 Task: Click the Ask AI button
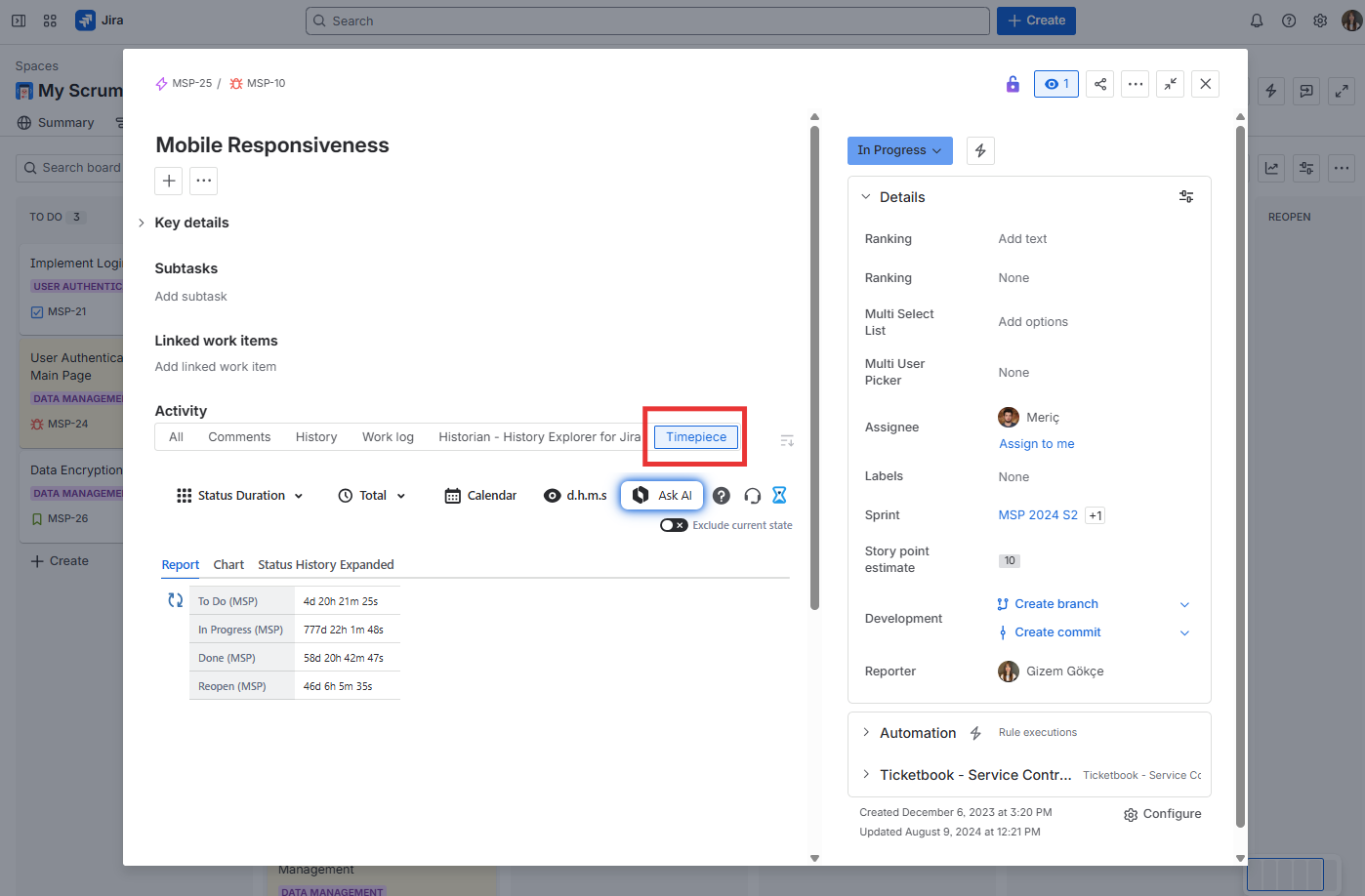pyautogui.click(x=662, y=495)
